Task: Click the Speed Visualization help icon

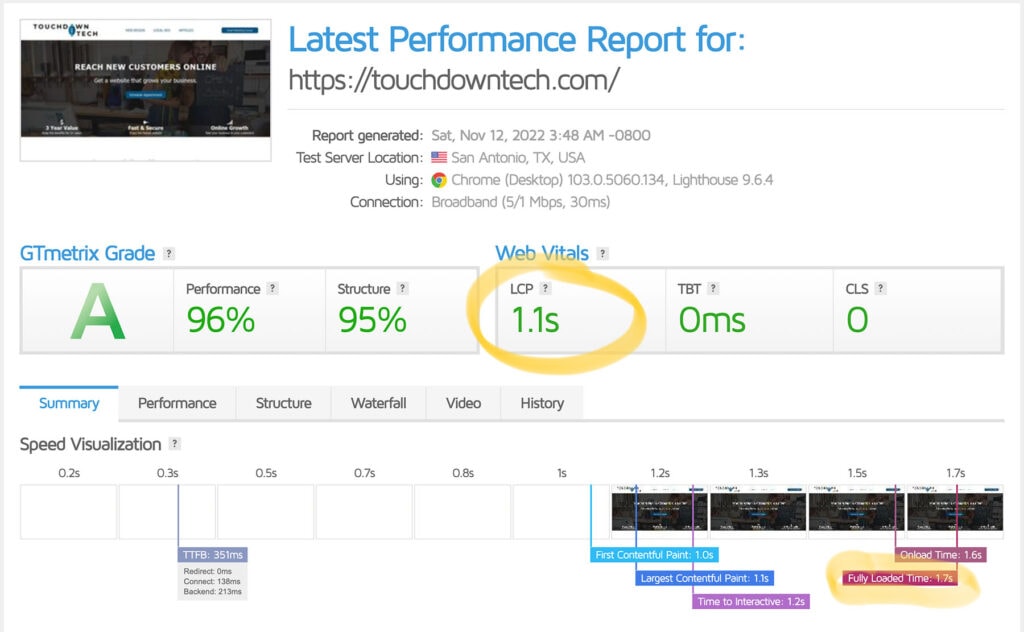Action: point(177,444)
